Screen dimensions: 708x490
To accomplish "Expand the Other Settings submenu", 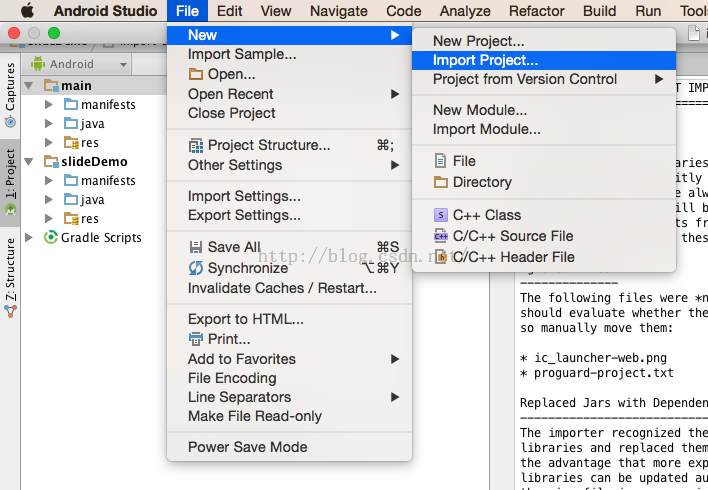I will (x=289, y=165).
